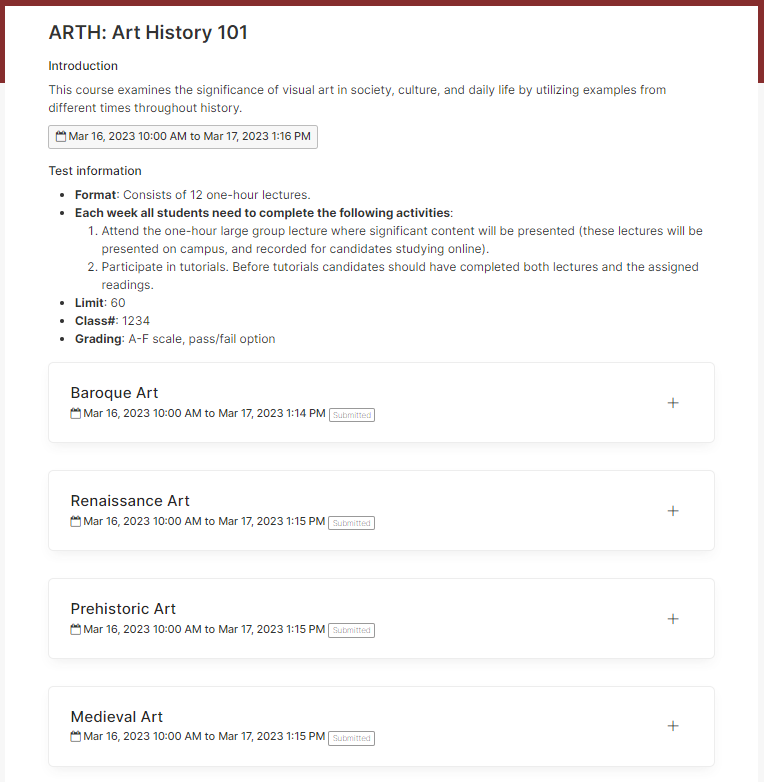This screenshot has width=764, height=782.
Task: Expand the Baroque Art section plus icon
Action: (673, 403)
